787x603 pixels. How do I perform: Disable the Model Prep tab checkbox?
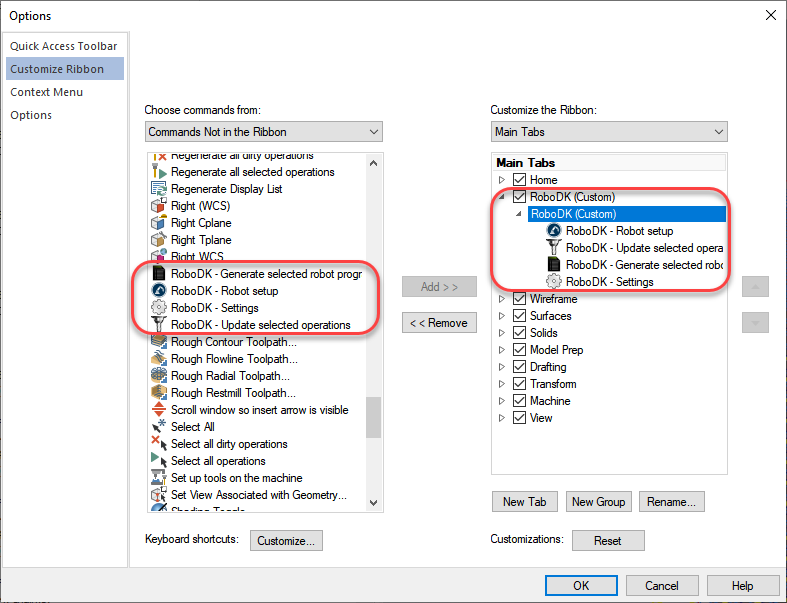[519, 350]
